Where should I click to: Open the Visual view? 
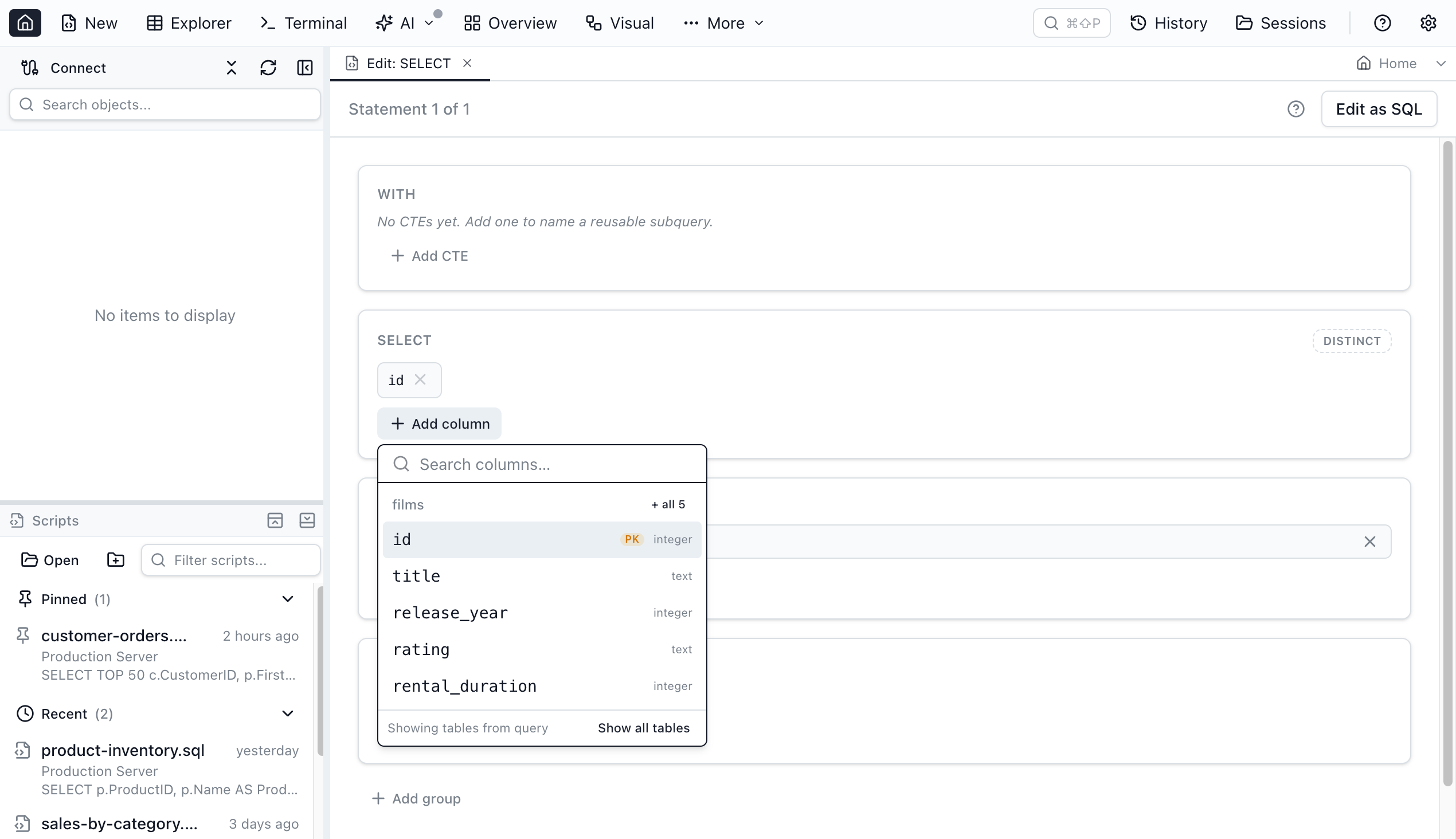click(x=620, y=23)
